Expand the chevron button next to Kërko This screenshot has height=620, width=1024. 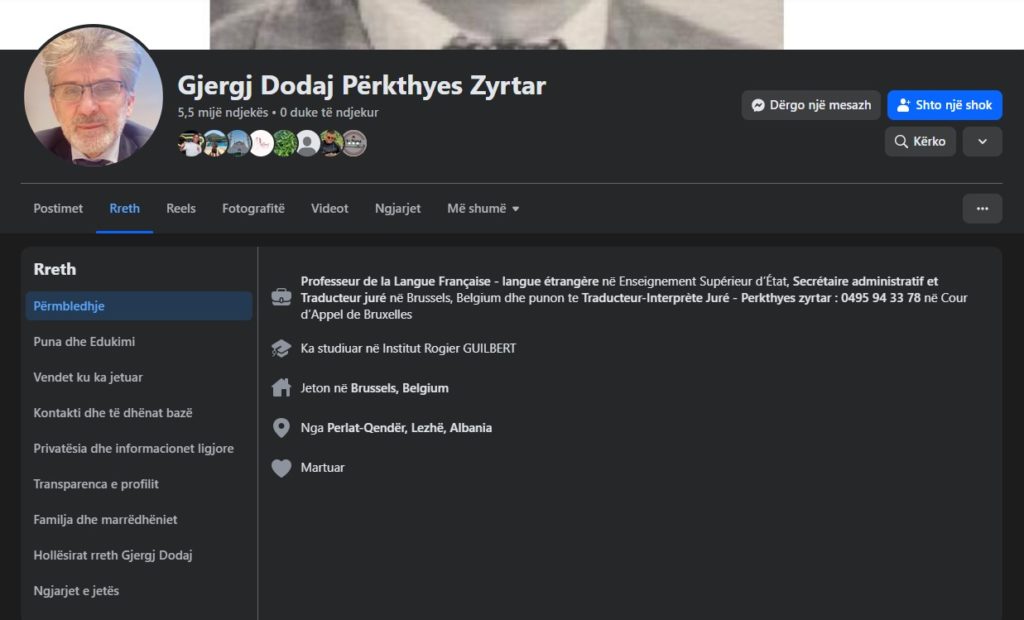[x=981, y=142]
